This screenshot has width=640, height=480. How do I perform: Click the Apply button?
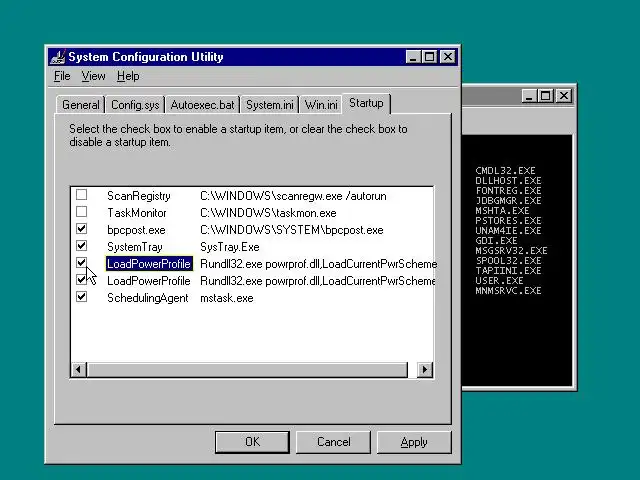[x=414, y=442]
